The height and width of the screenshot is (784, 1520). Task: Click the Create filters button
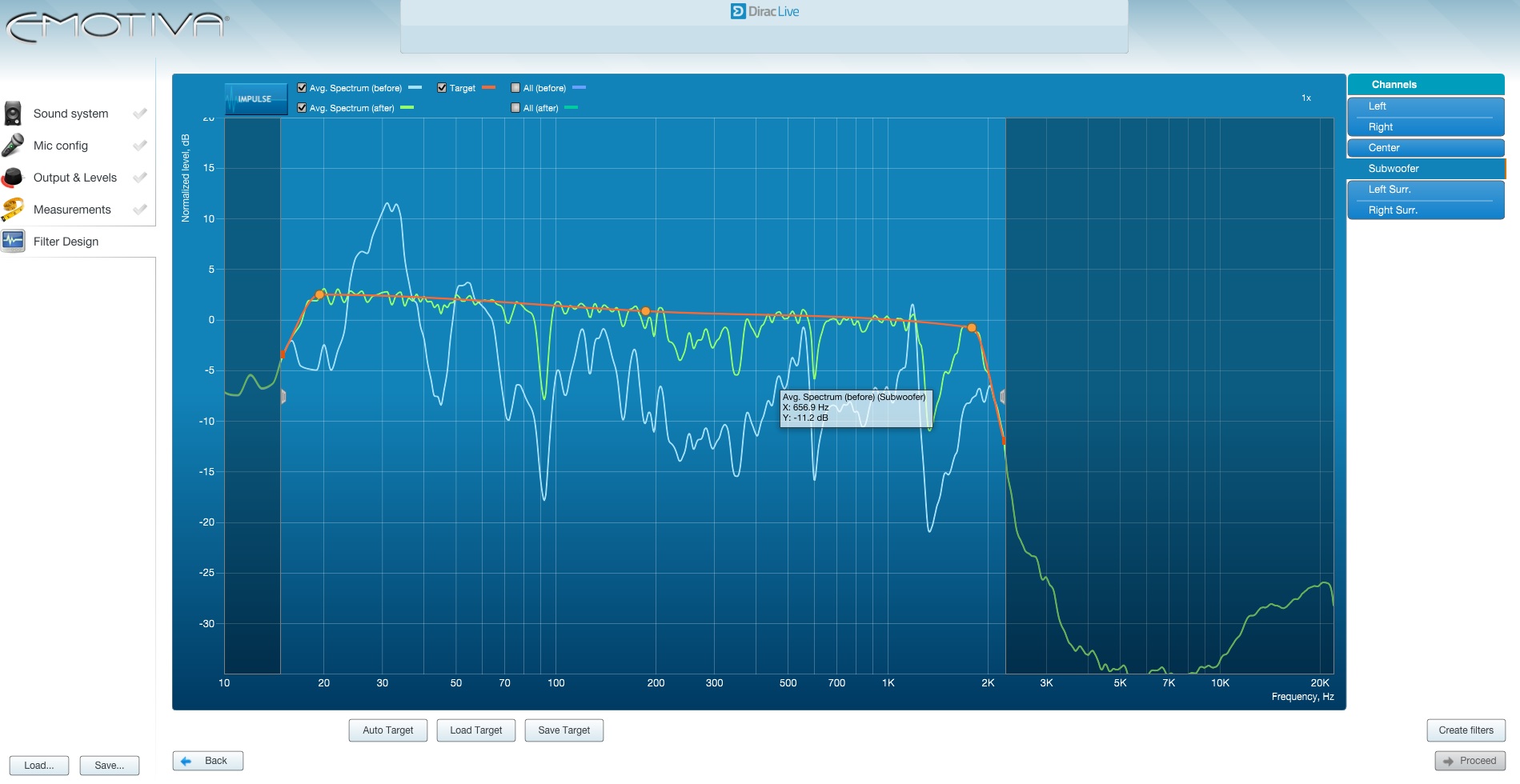coord(1466,730)
